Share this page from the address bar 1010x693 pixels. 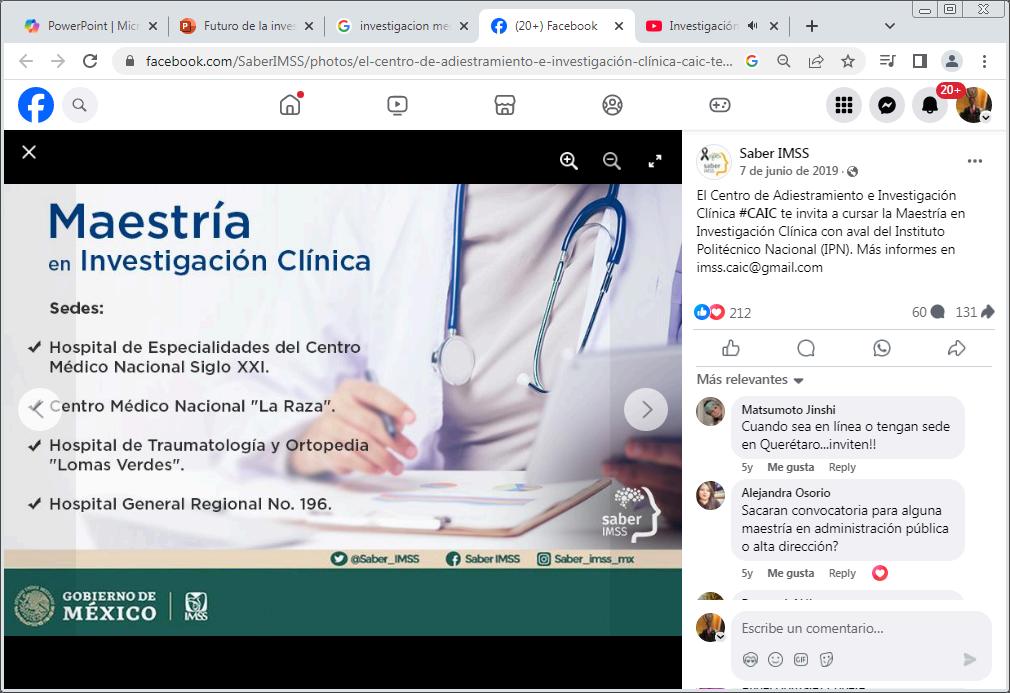click(816, 61)
